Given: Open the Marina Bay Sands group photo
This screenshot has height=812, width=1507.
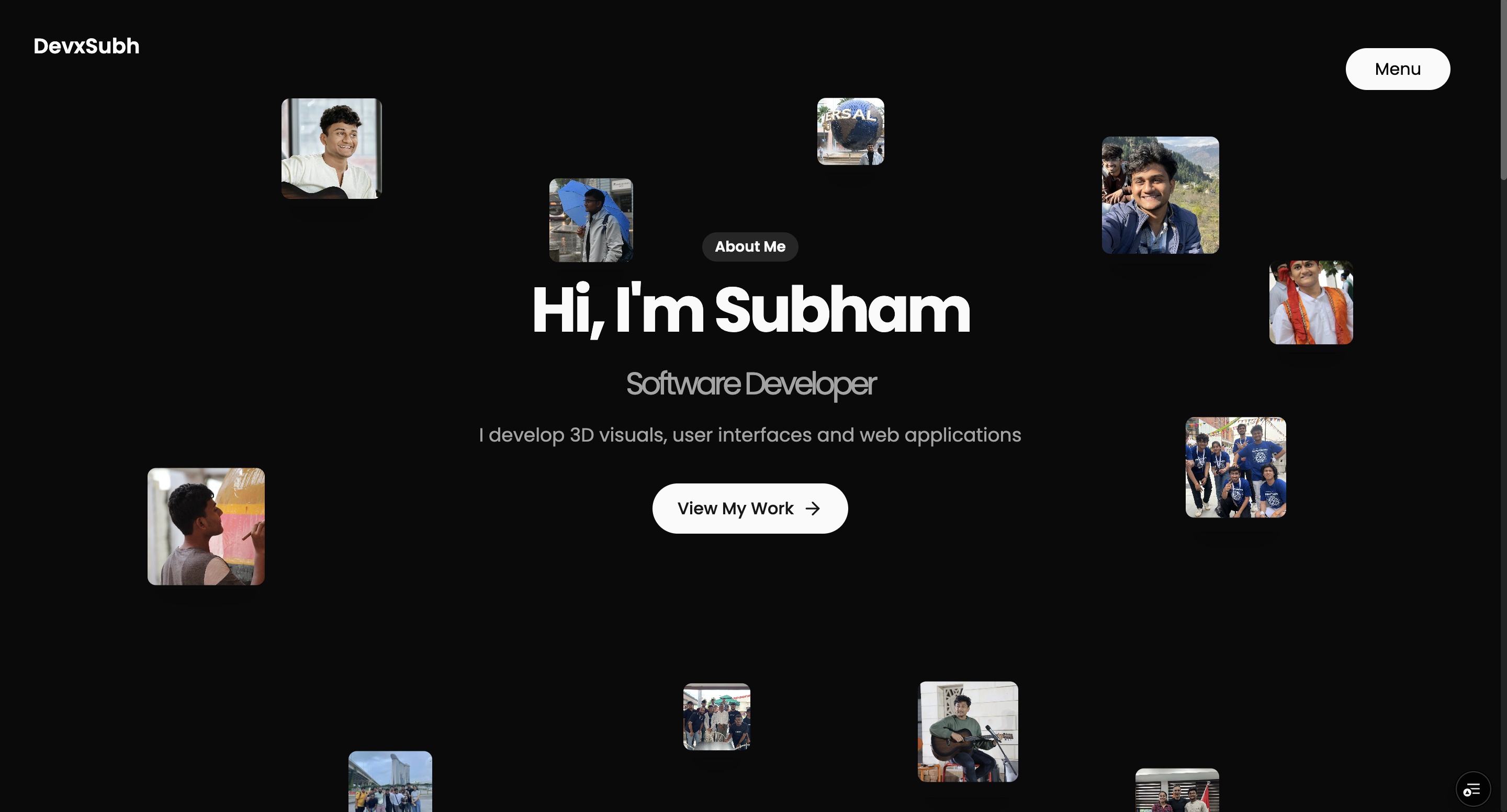Looking at the screenshot, I should (390, 782).
